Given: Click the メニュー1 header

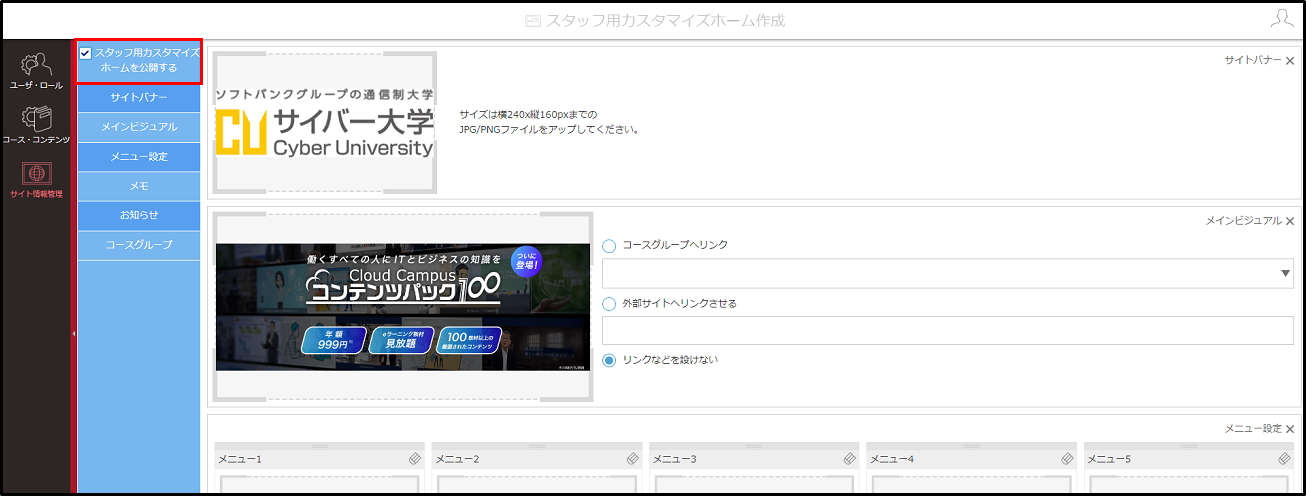Looking at the screenshot, I should pyautogui.click(x=320, y=459).
